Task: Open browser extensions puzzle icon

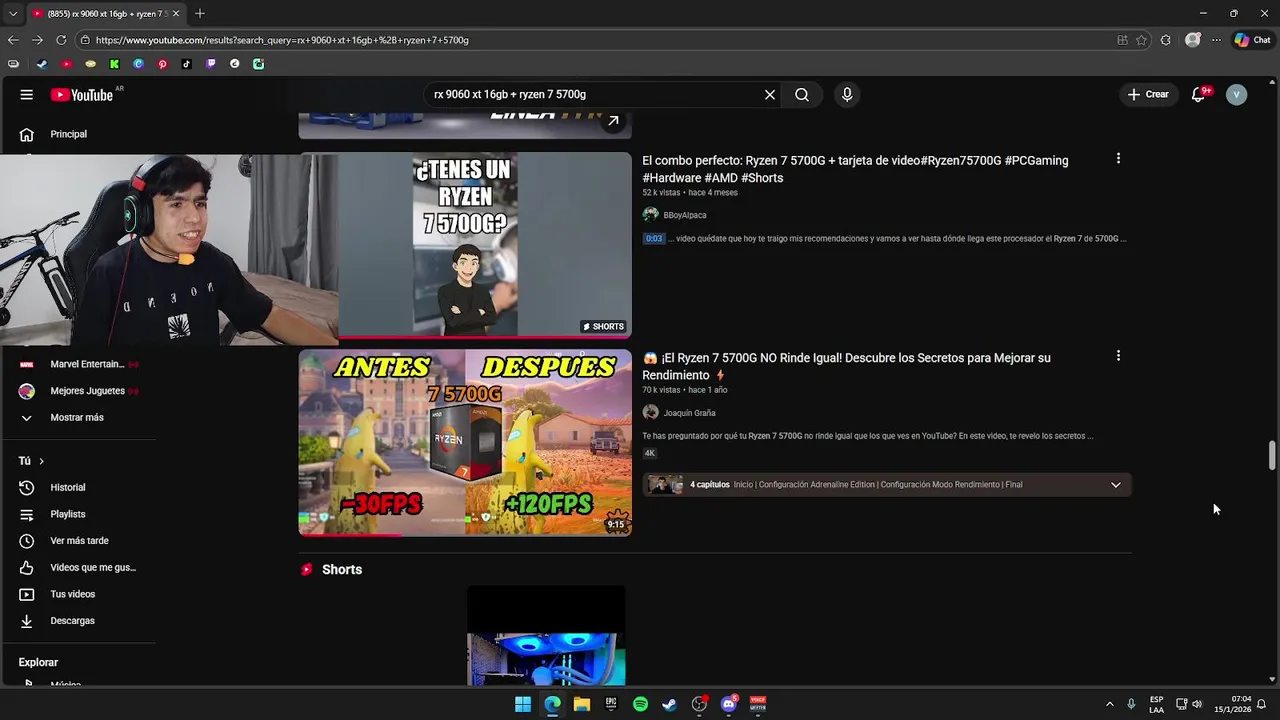Action: (1166, 40)
